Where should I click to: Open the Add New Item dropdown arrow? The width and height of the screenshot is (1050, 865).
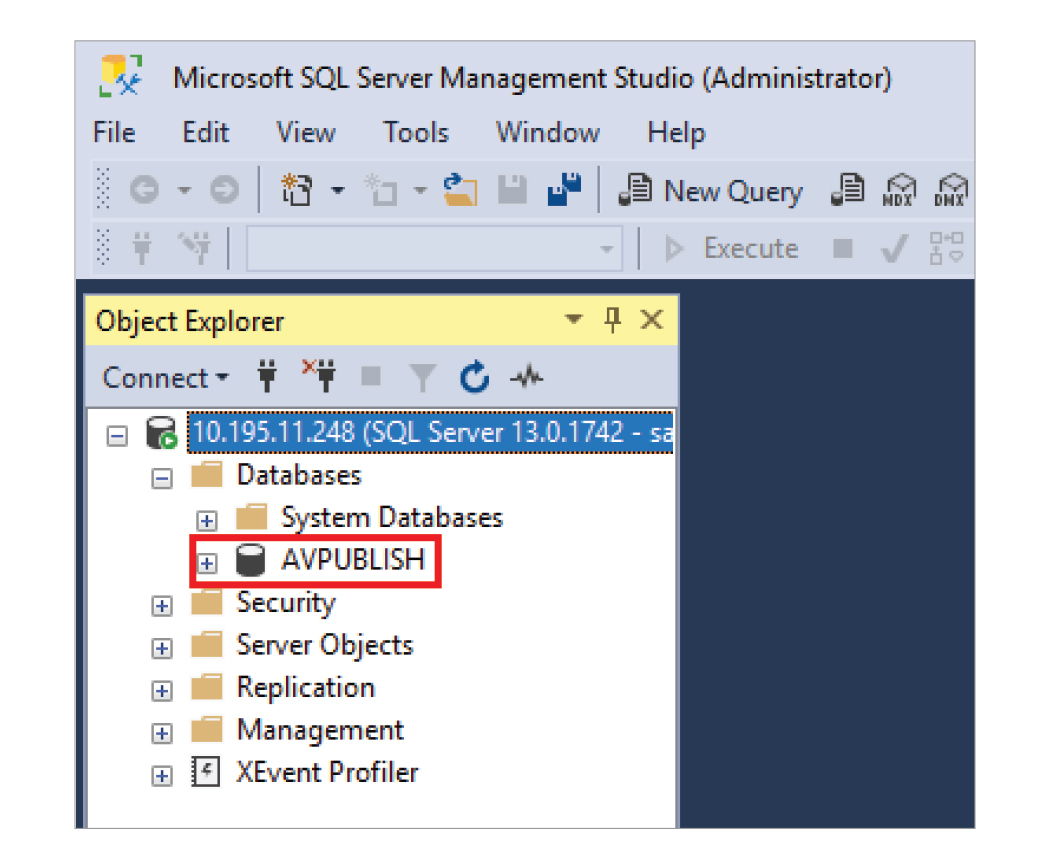point(420,191)
